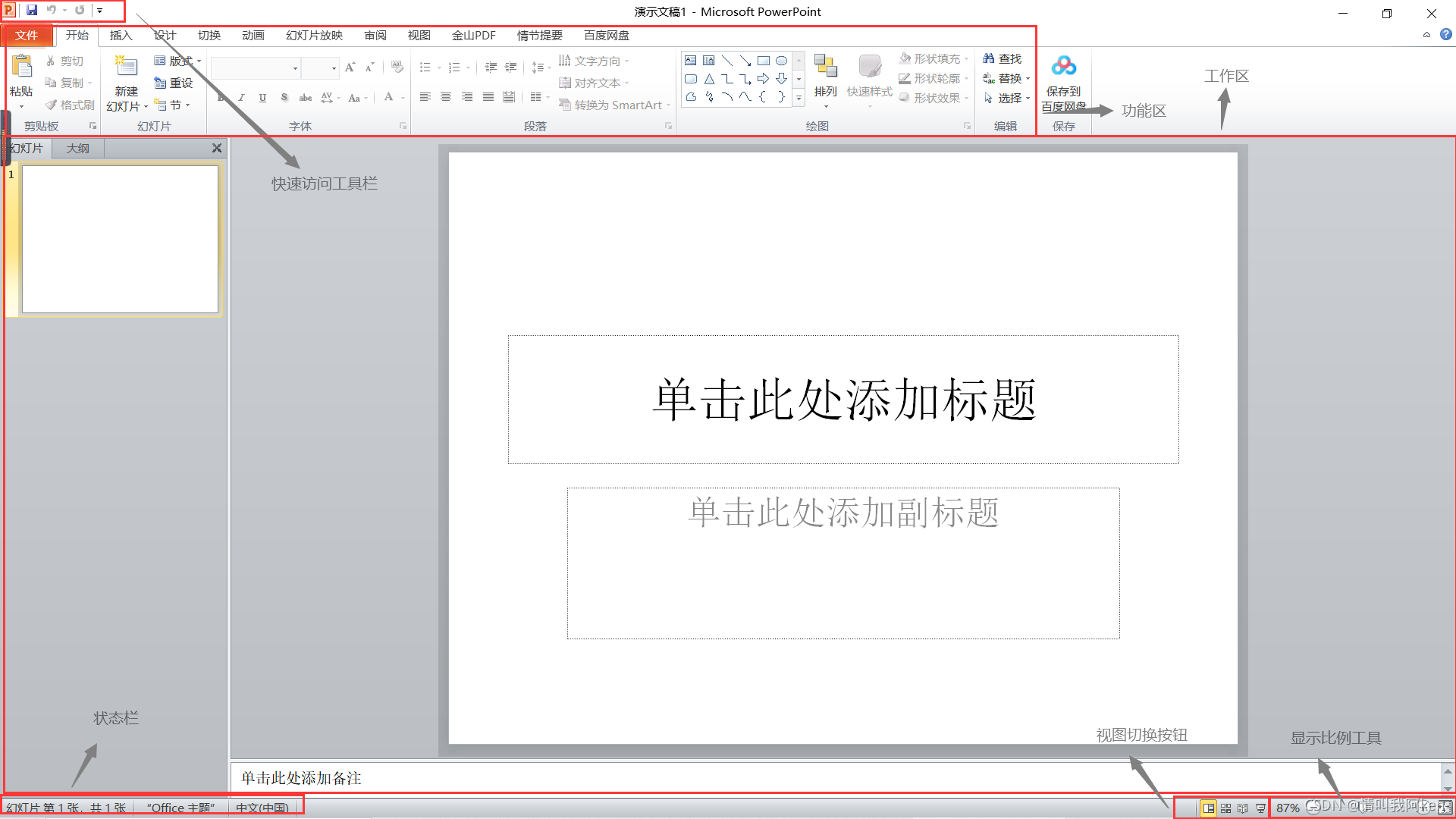Click zoom out minus on zoom slider
This screenshot has width=1456, height=819.
click(x=1313, y=808)
